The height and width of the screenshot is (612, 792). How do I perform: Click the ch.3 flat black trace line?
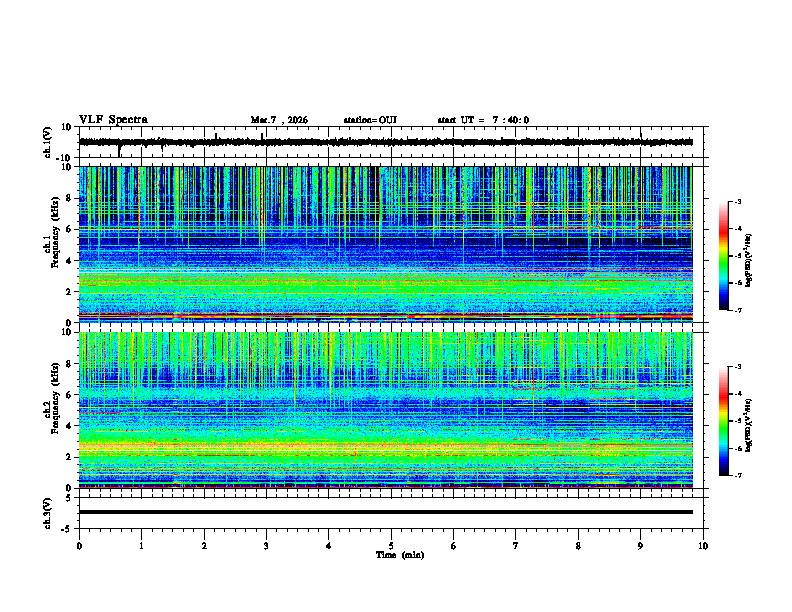point(386,512)
